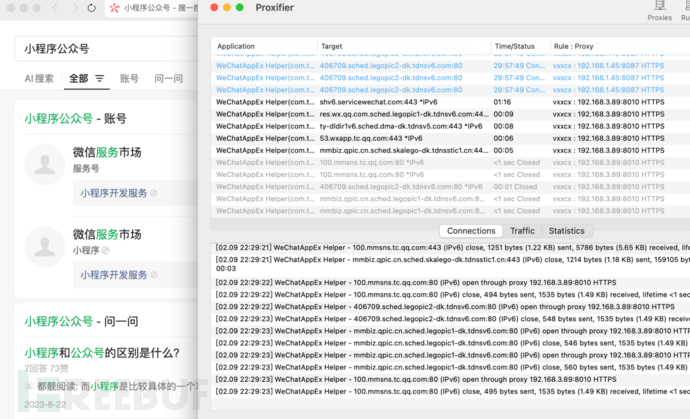Select the AI搜索 tab in the browser

39,78
